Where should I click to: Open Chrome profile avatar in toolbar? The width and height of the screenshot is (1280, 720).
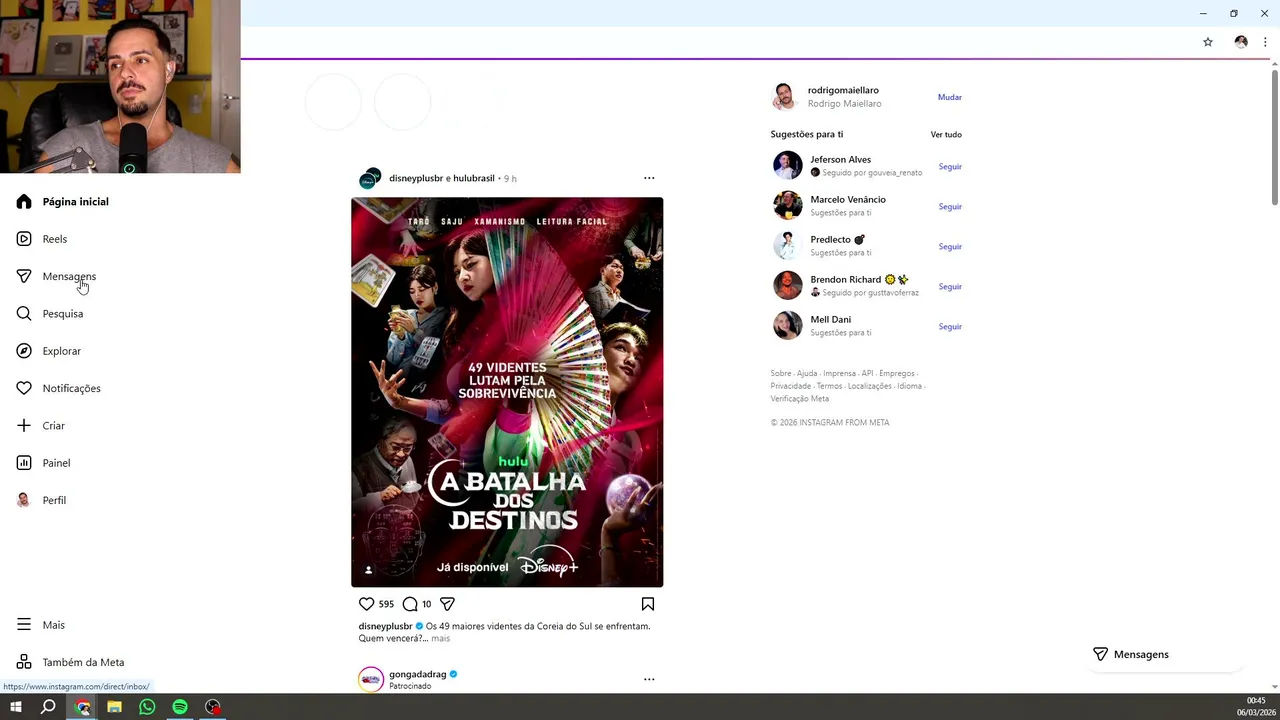point(1241,42)
